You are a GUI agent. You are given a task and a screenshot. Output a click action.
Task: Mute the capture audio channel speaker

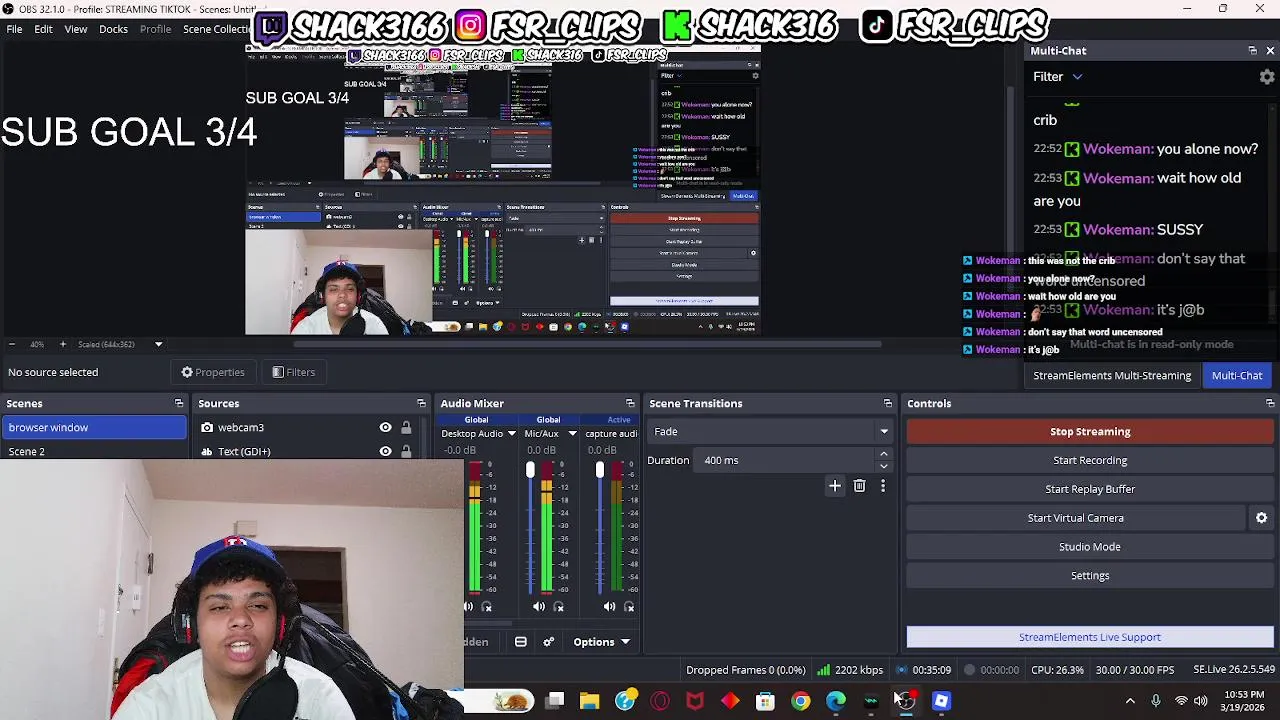(x=609, y=607)
